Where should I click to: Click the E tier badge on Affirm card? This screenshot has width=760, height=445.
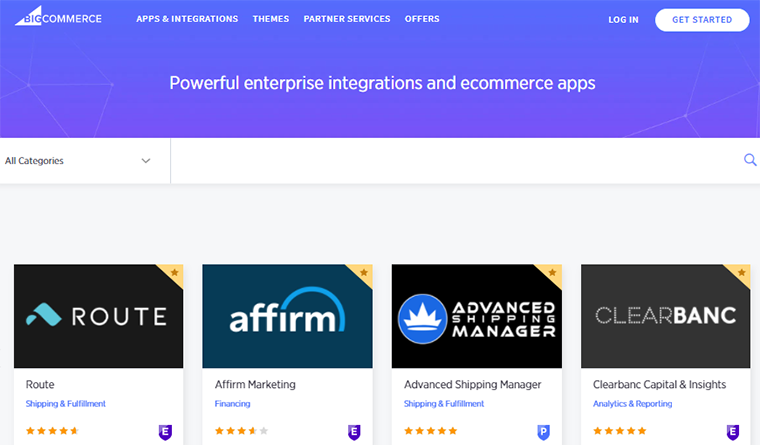(354, 431)
